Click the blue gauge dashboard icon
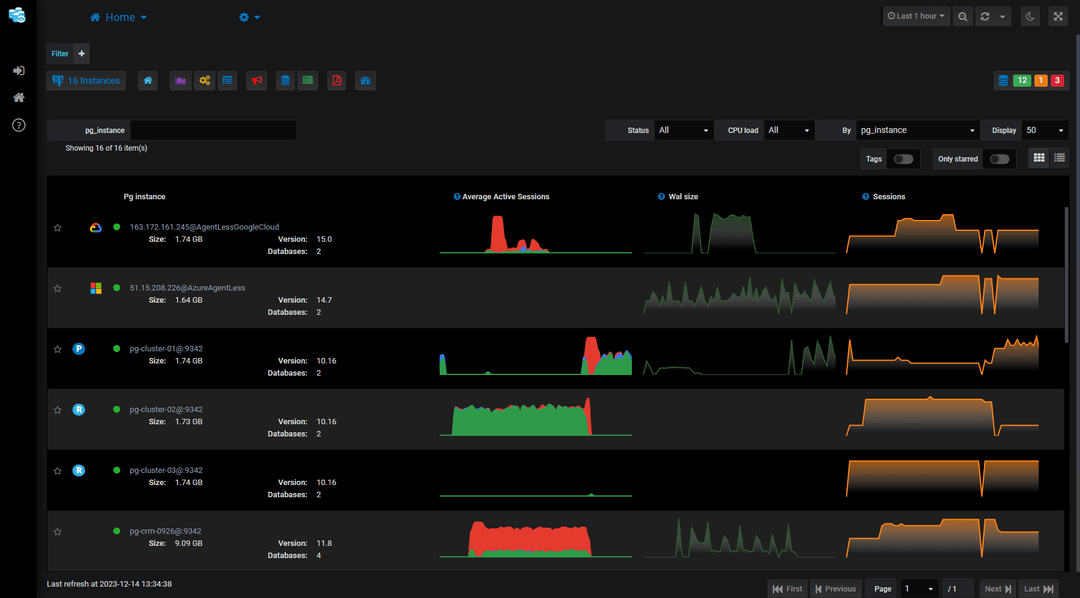Screen dimensions: 1080x598 click(x=363, y=80)
